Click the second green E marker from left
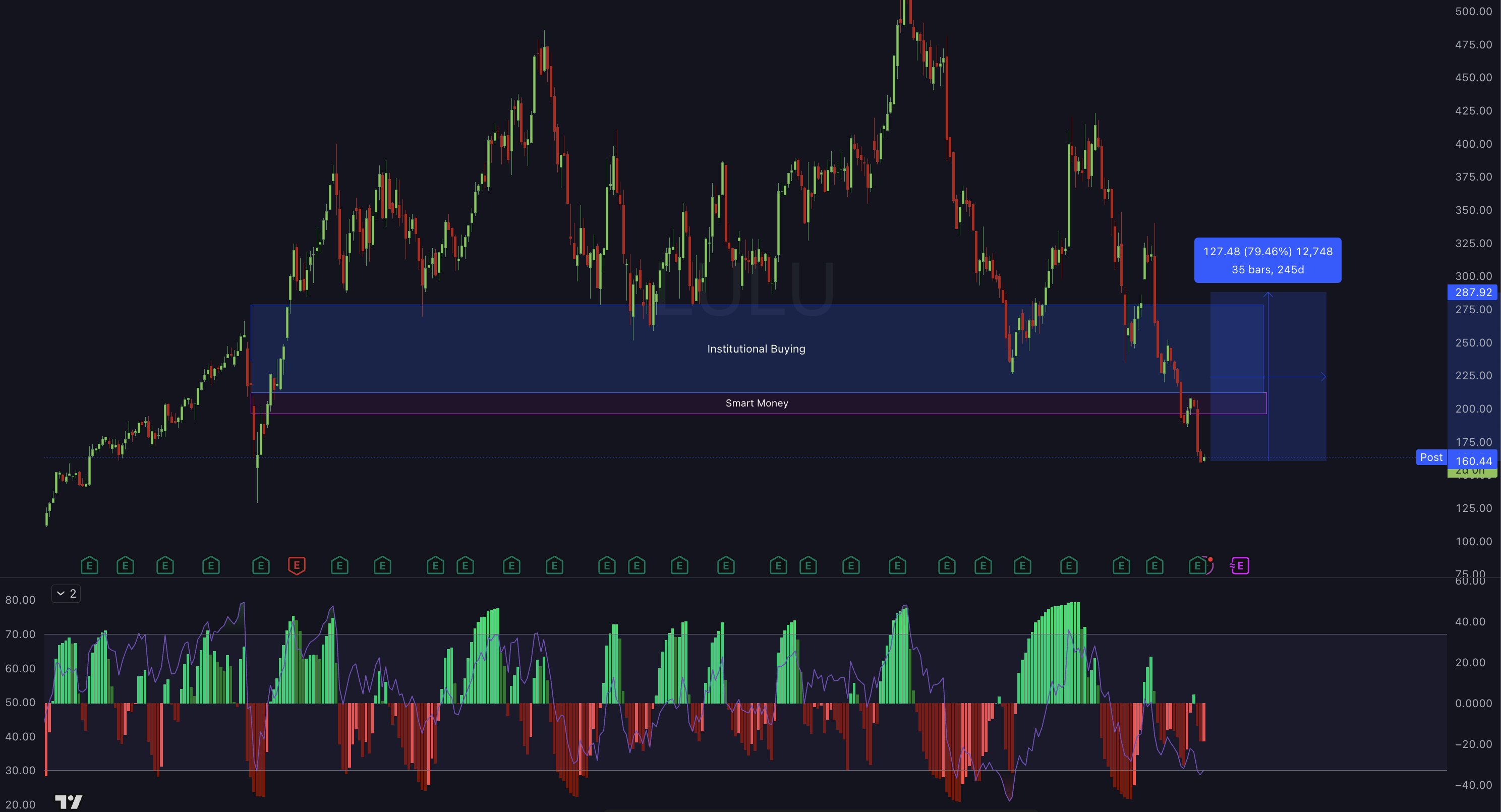The height and width of the screenshot is (812, 1501). click(125, 565)
